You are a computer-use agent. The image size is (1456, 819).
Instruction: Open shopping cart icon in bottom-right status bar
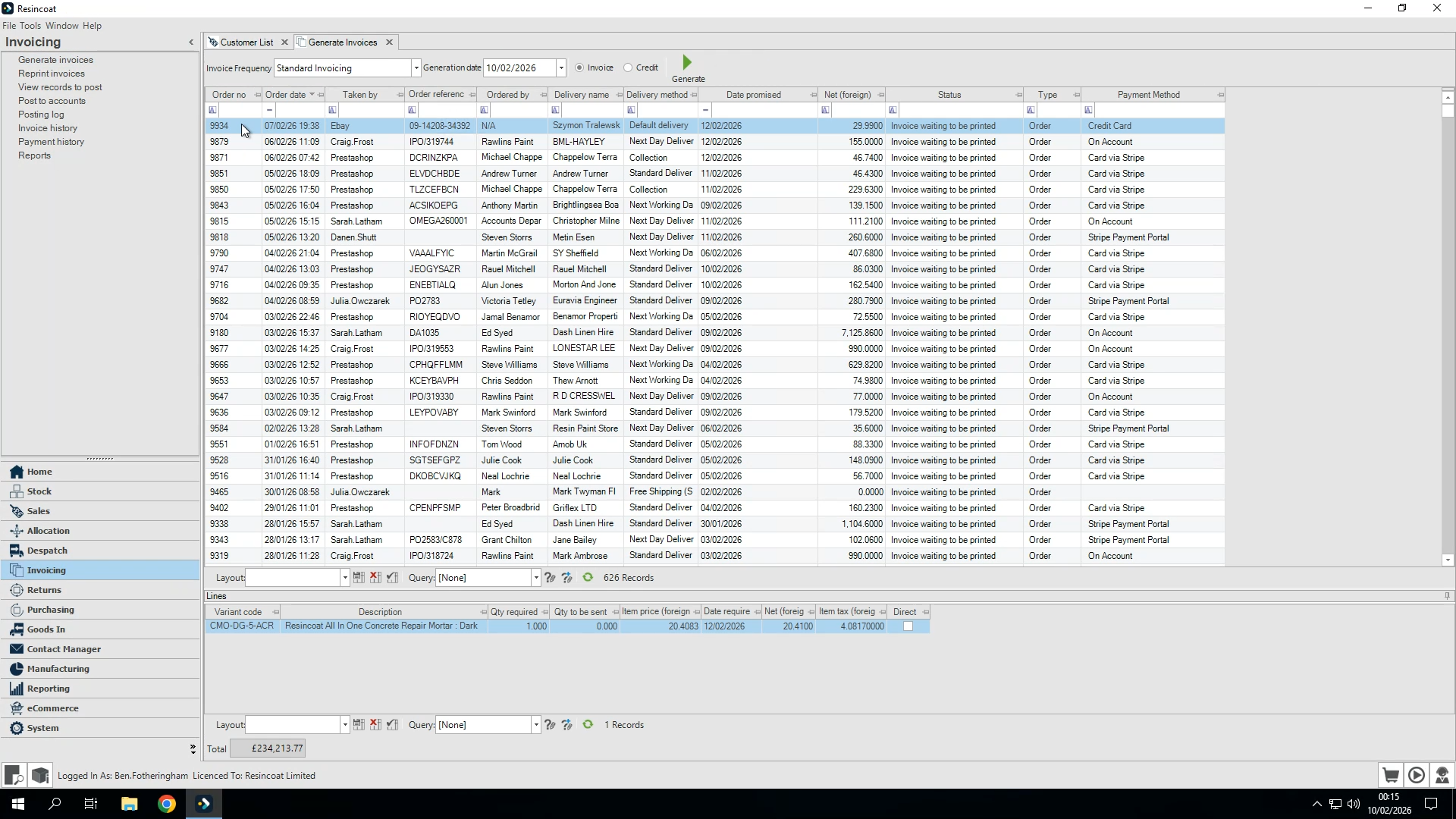1390,775
